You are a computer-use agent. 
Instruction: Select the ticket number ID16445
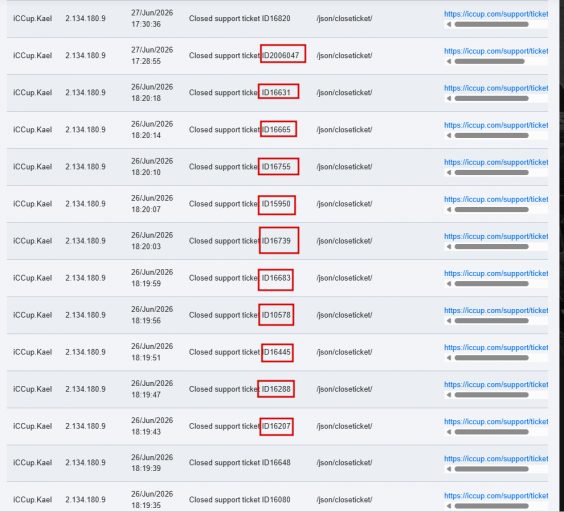(x=276, y=352)
